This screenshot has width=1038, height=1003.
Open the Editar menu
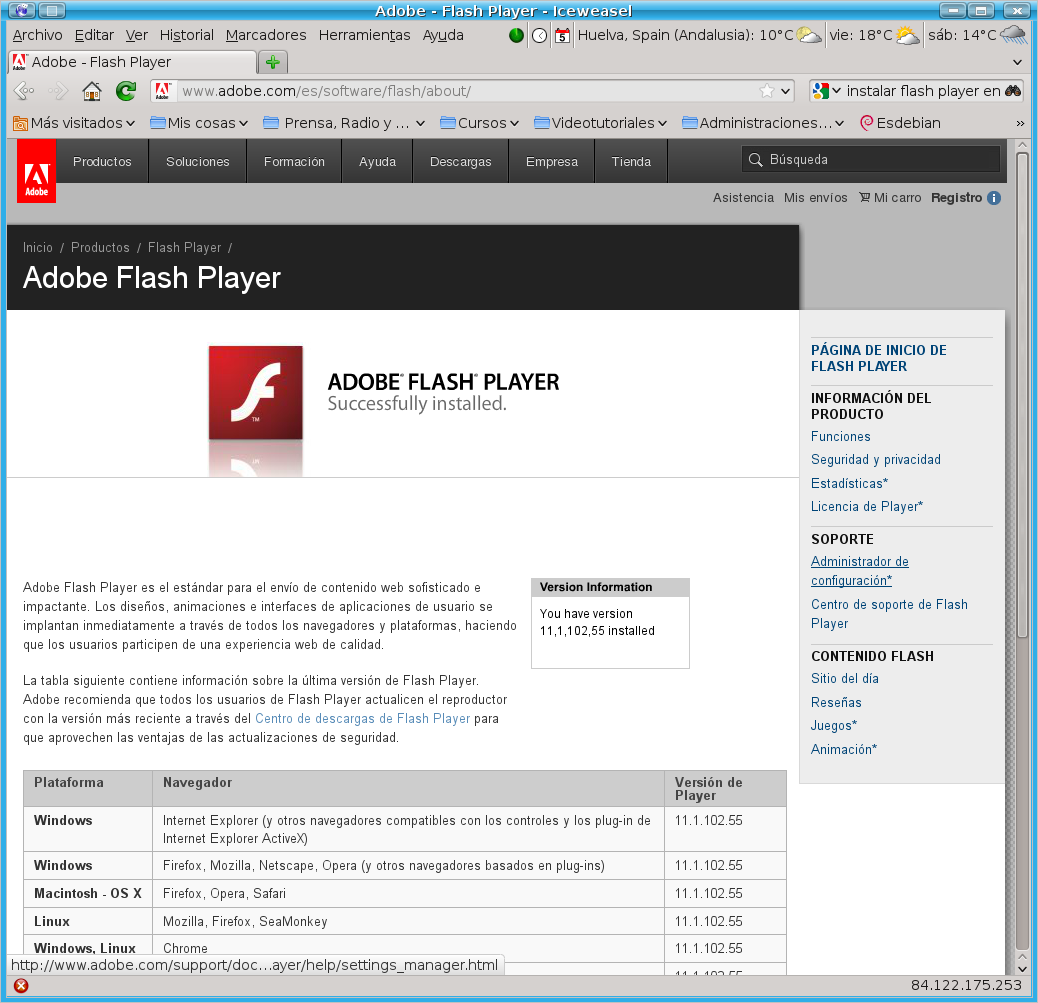pos(94,35)
